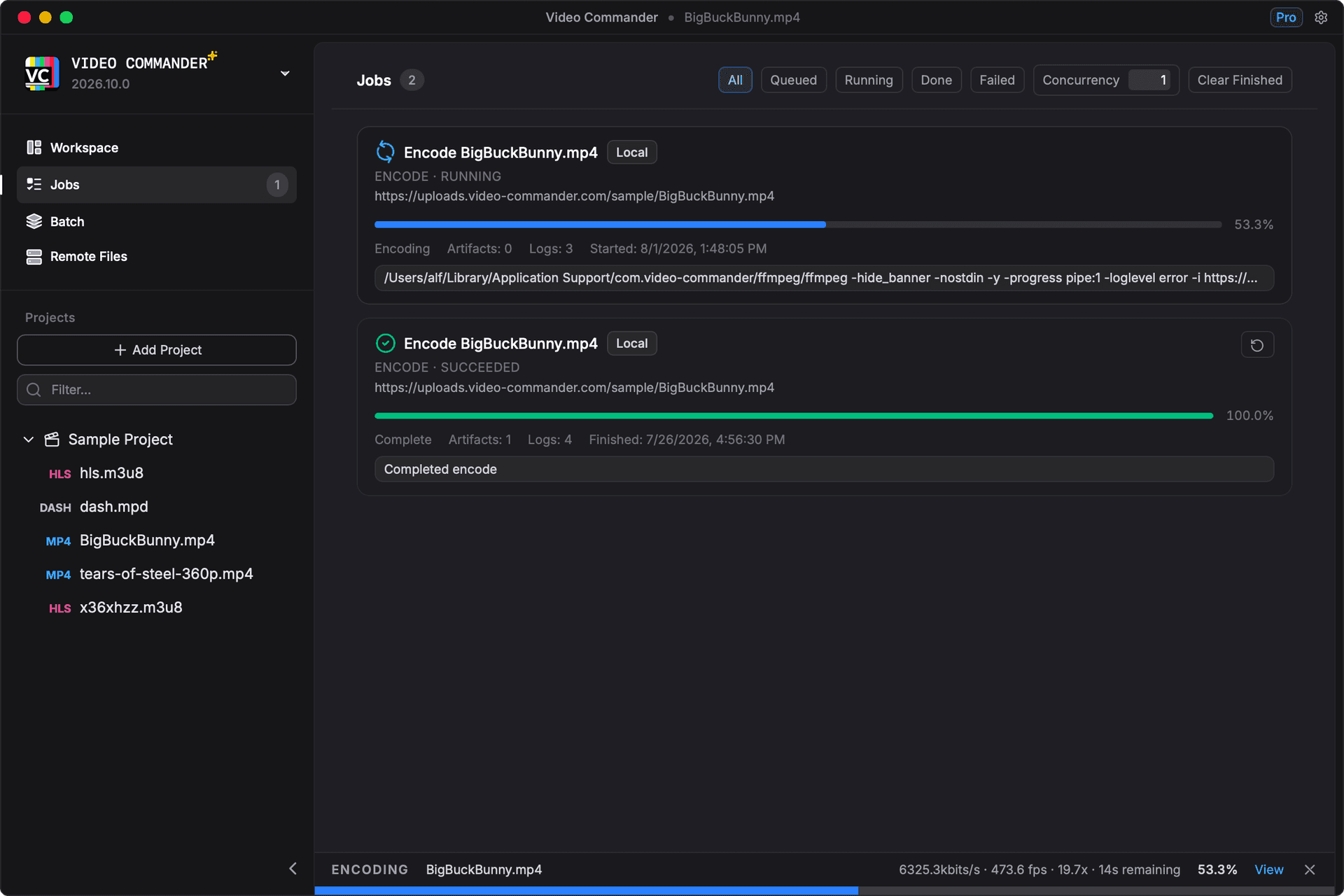
Task: Click Add Project button
Action: click(x=157, y=350)
